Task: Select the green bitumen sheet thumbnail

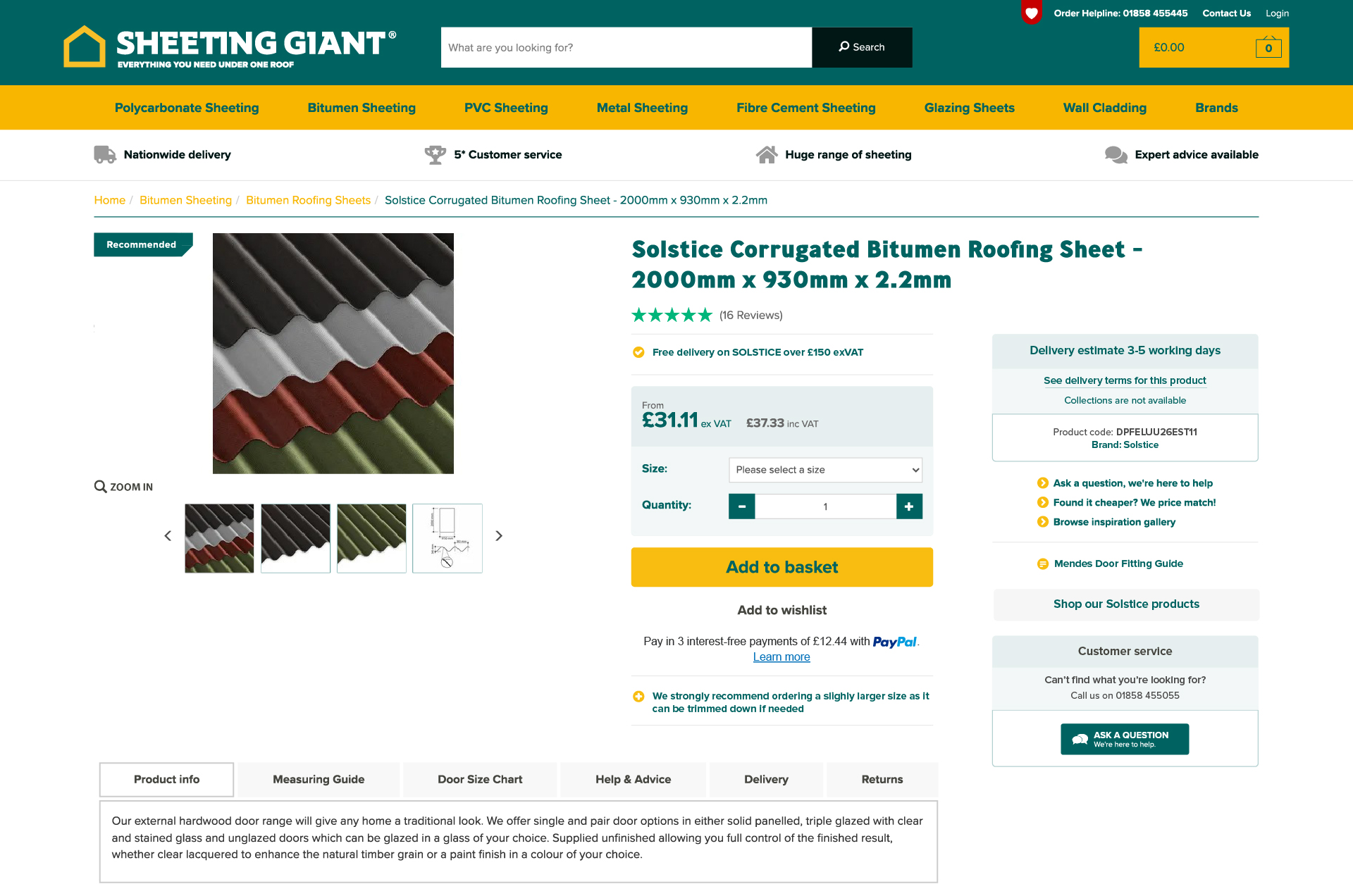Action: 371,538
